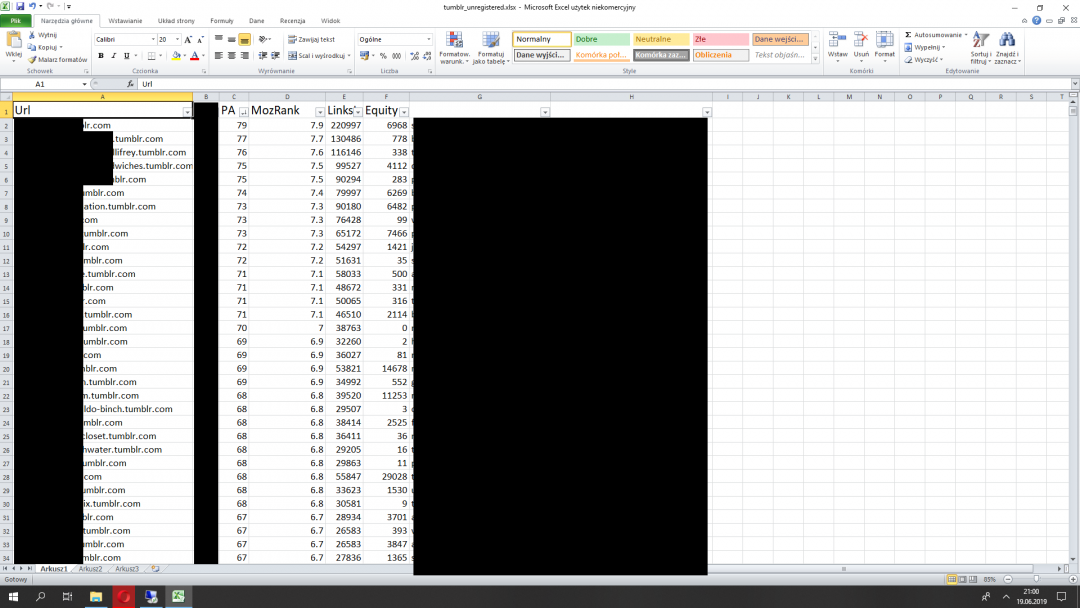Screen dimensions: 1080x608
Task: Toggle Zawijaj tekst (wrap text)
Action: (311, 40)
